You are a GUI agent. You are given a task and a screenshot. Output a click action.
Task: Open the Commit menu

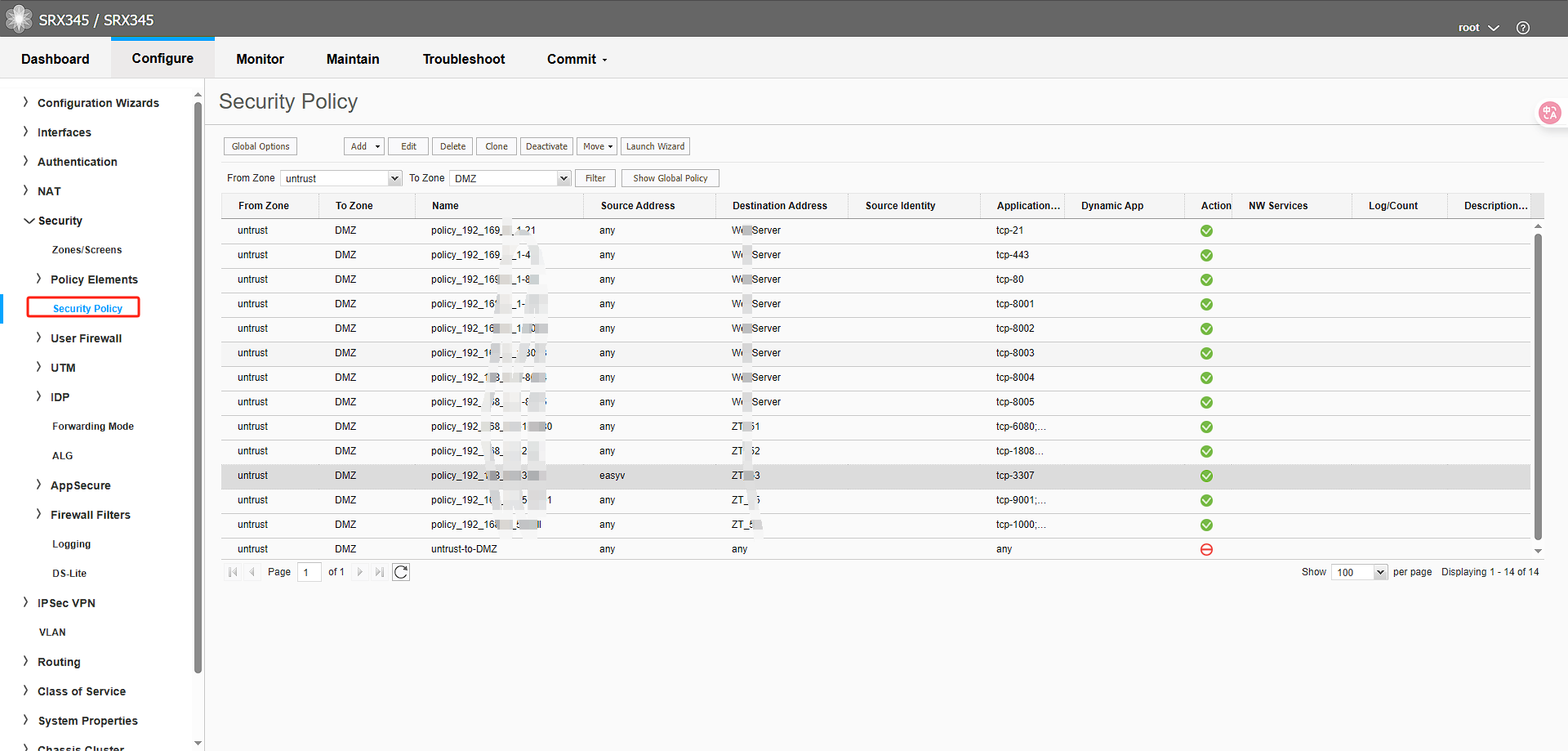click(576, 59)
